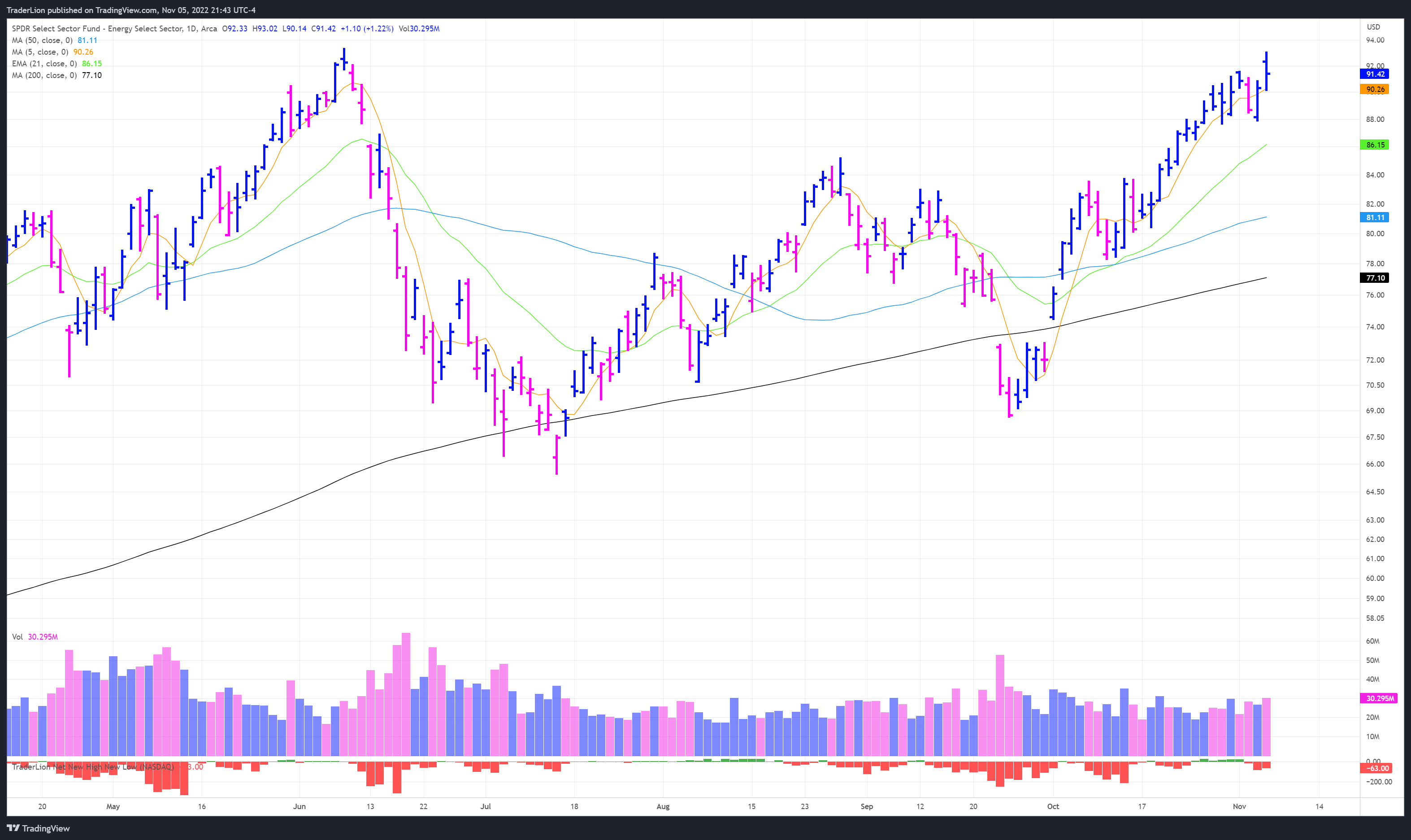Click the Sep label on time axis

[x=867, y=806]
